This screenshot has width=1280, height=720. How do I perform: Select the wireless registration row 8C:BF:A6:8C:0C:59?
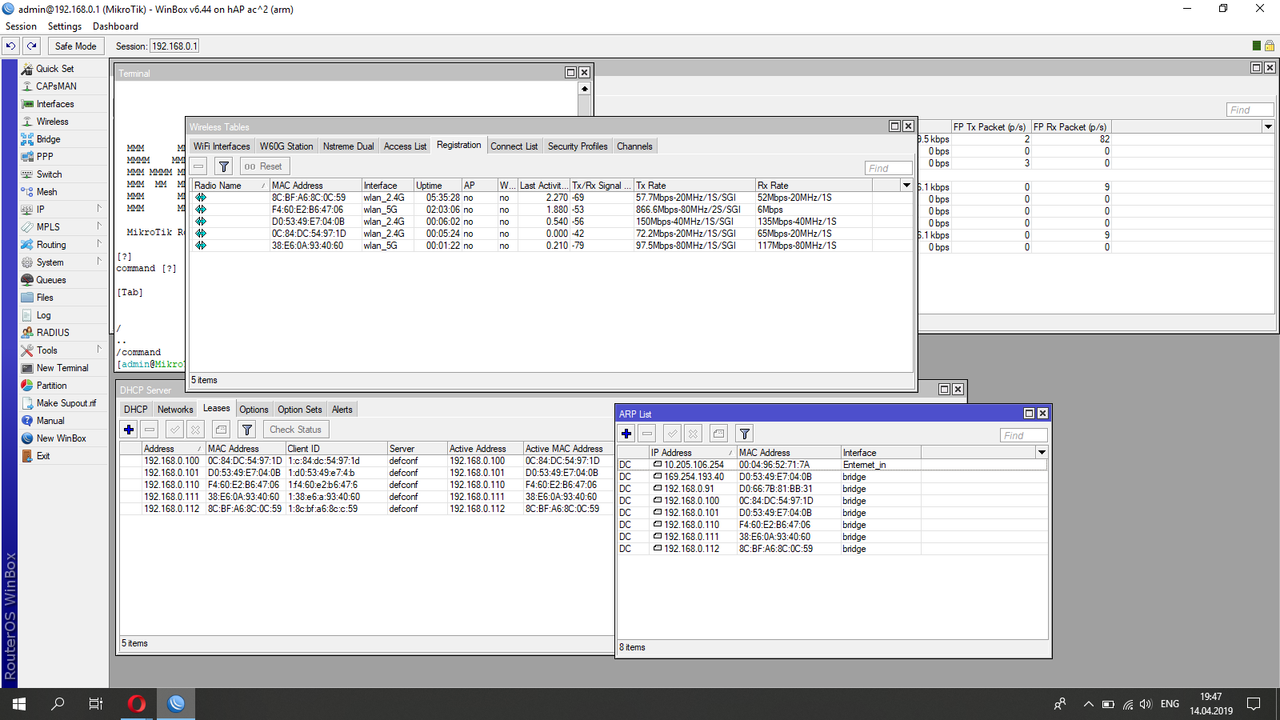click(552, 197)
